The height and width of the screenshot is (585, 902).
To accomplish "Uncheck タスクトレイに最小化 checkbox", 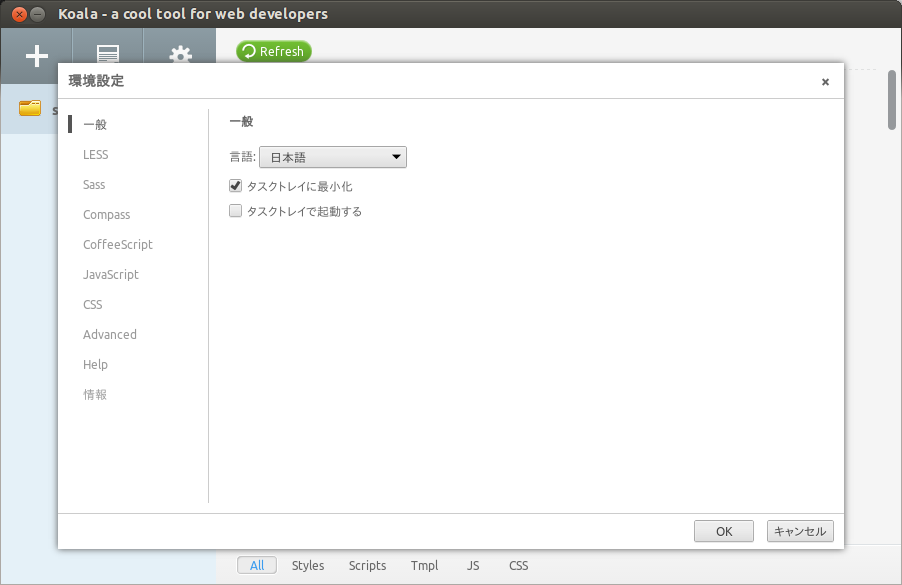I will (235, 186).
